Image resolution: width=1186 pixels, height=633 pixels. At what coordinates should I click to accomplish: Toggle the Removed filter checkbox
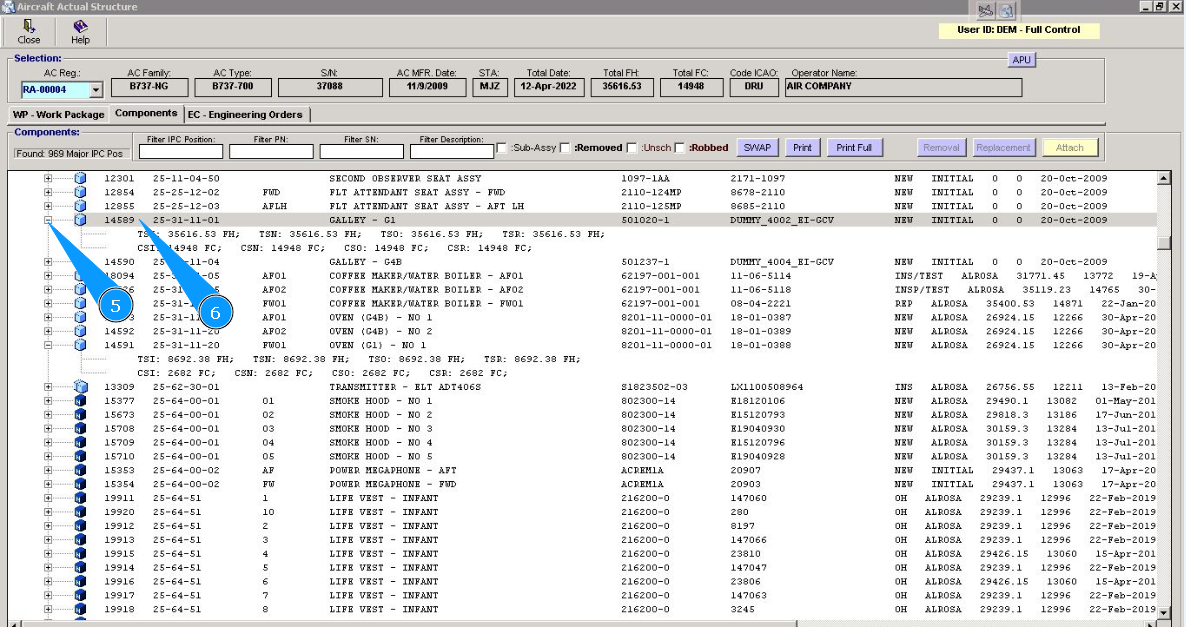tap(565, 148)
